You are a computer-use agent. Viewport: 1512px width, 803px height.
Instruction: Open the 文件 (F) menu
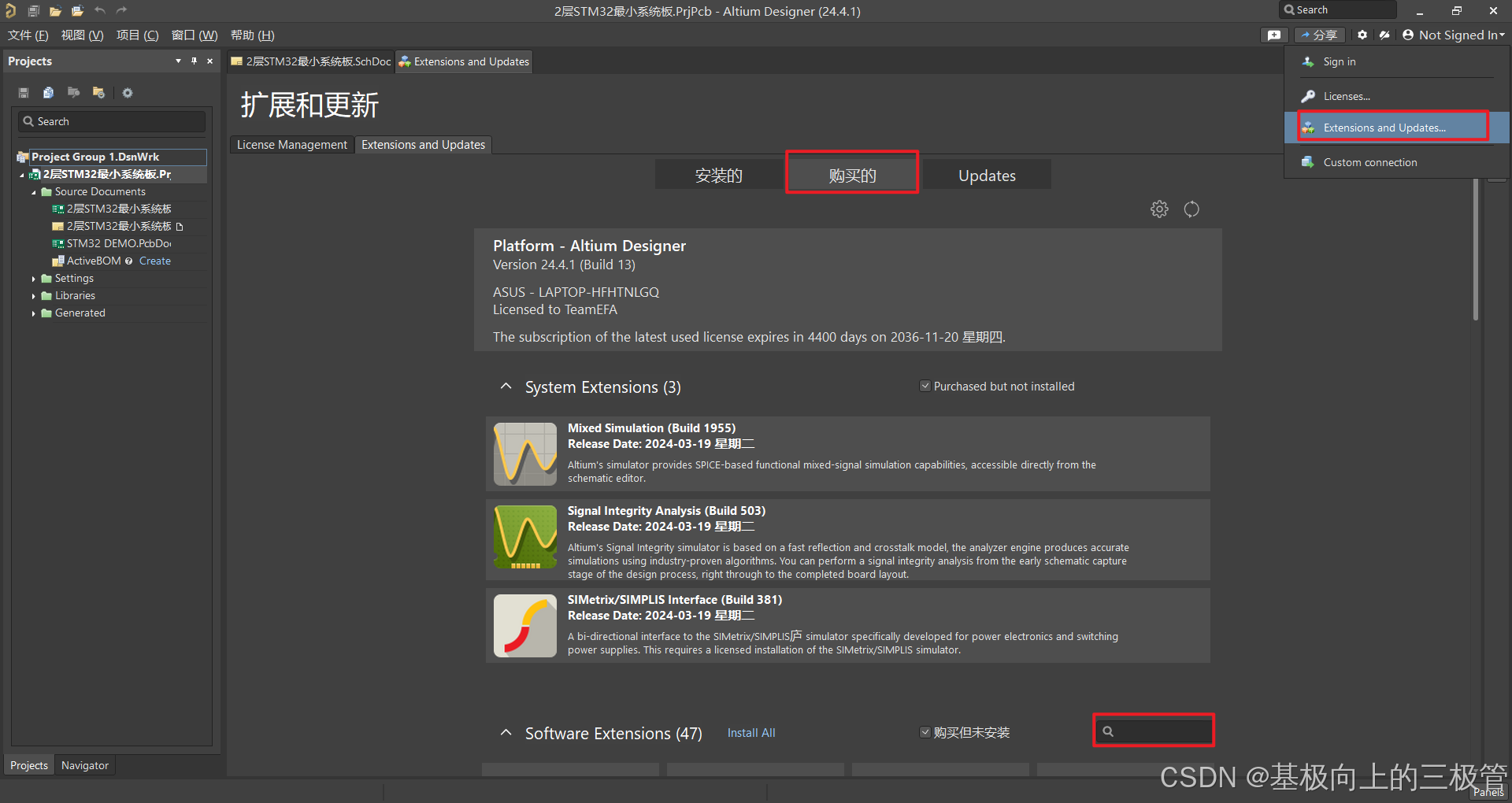pos(28,35)
